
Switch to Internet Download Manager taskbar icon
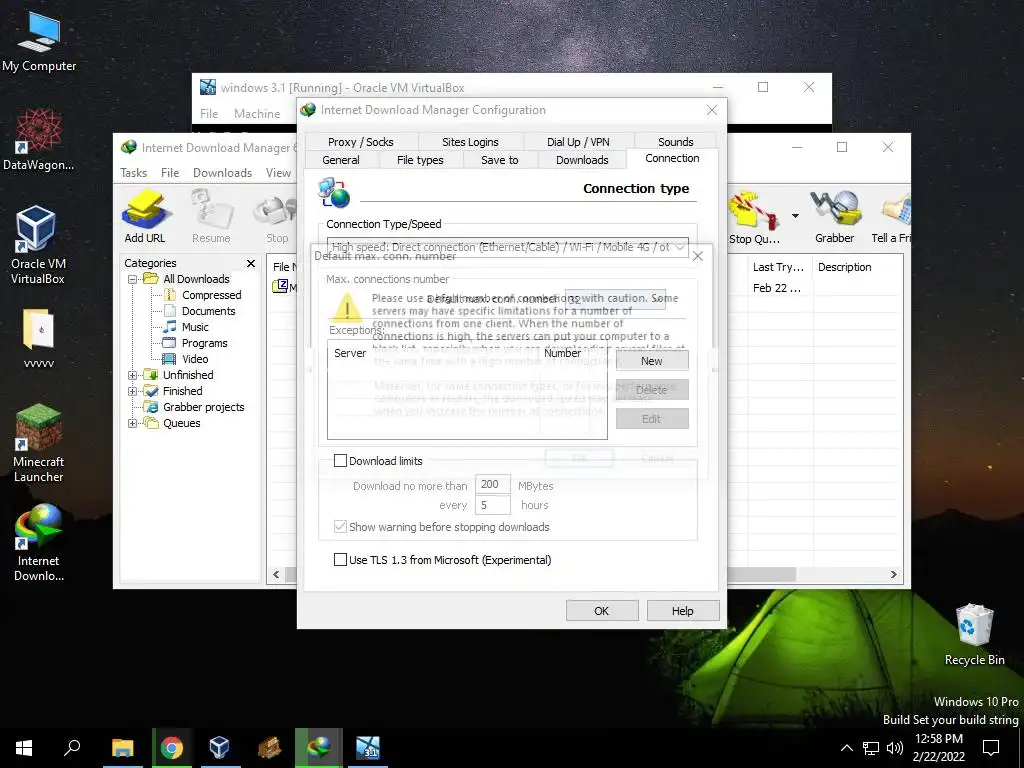coord(319,748)
